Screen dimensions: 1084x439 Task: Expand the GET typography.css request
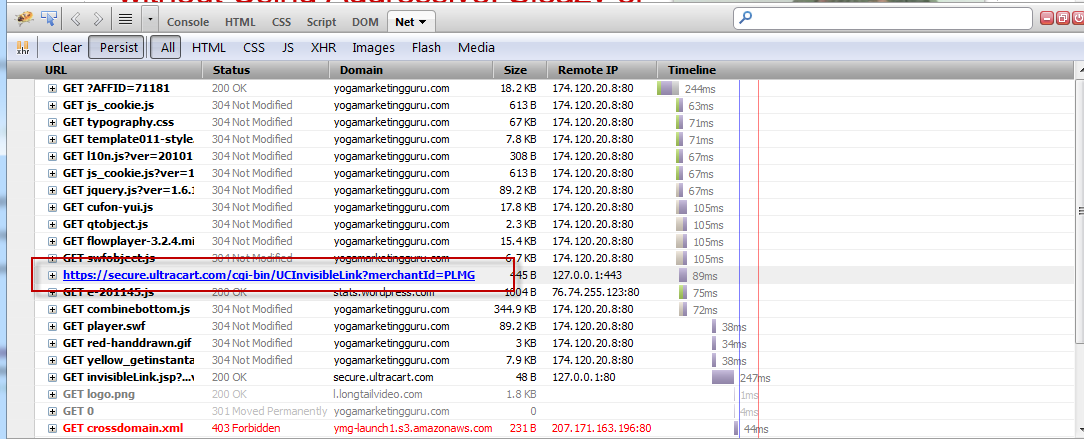coord(52,122)
